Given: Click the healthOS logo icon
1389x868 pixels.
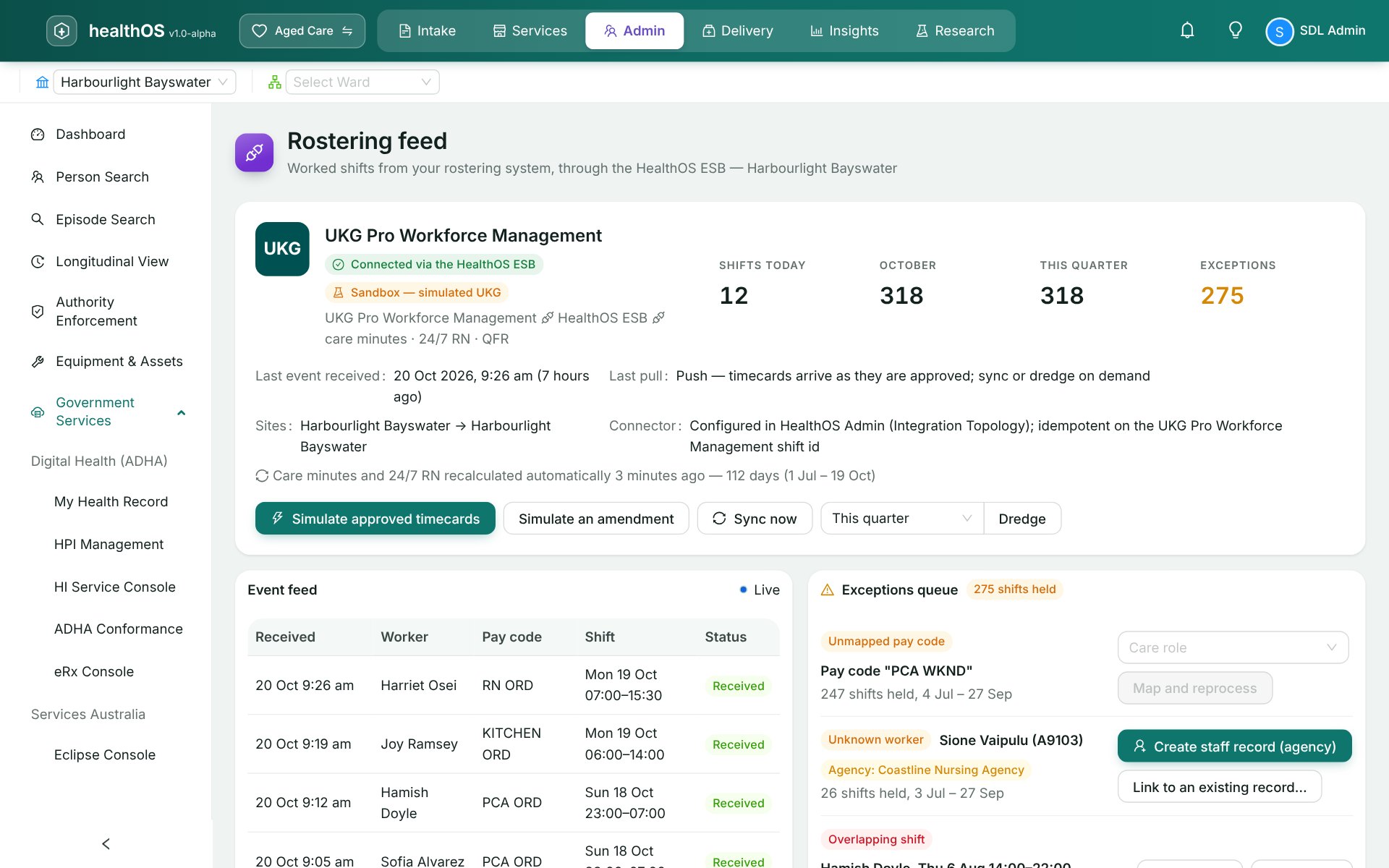Looking at the screenshot, I should [61, 30].
